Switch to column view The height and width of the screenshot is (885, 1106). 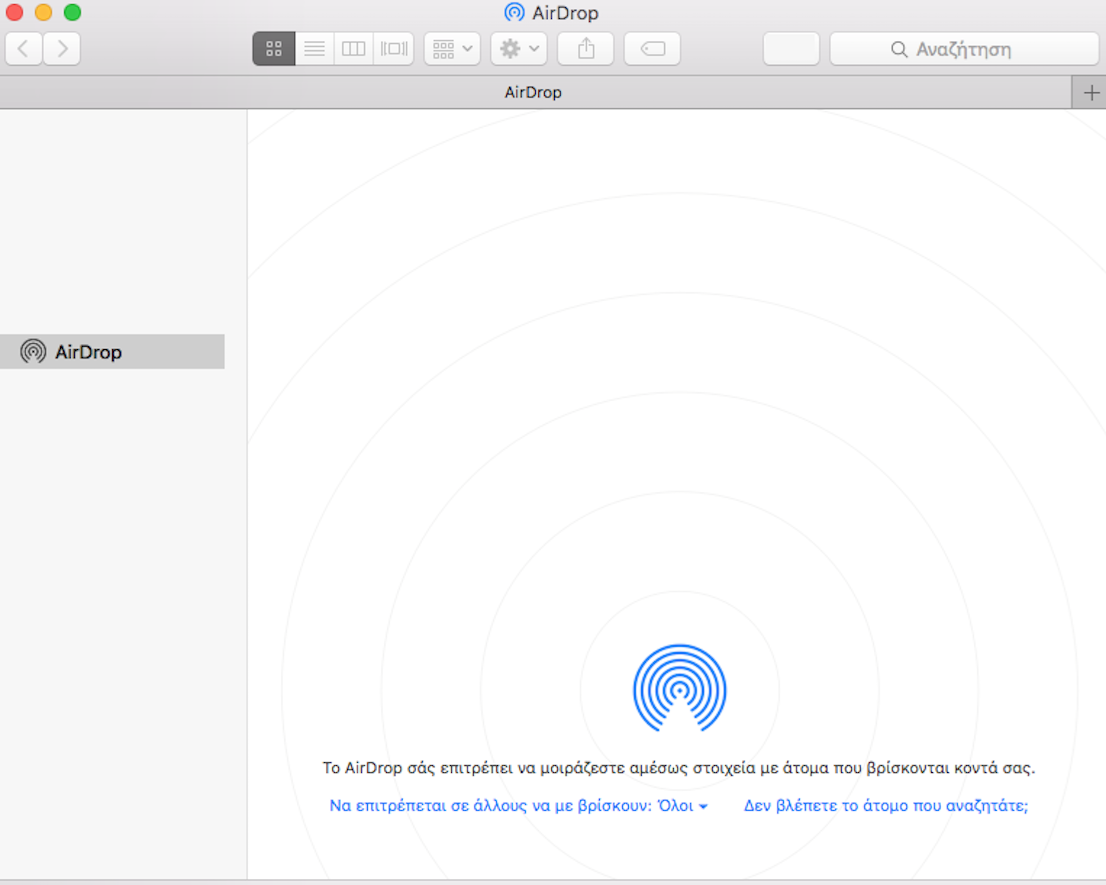pos(353,49)
